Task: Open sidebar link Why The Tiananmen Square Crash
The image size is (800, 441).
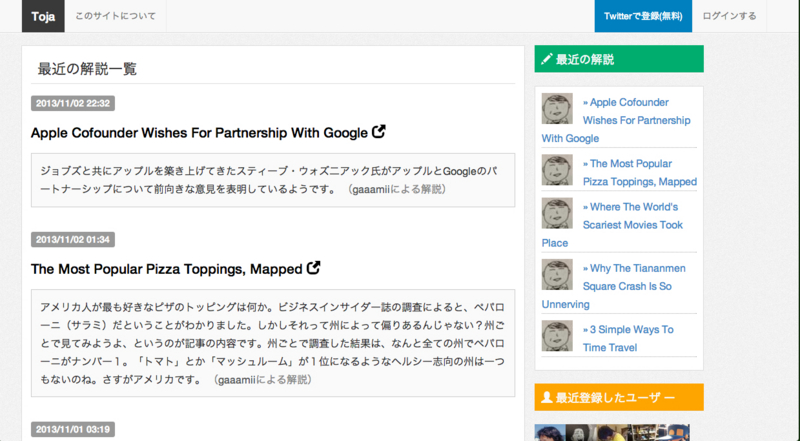Action: (614, 286)
